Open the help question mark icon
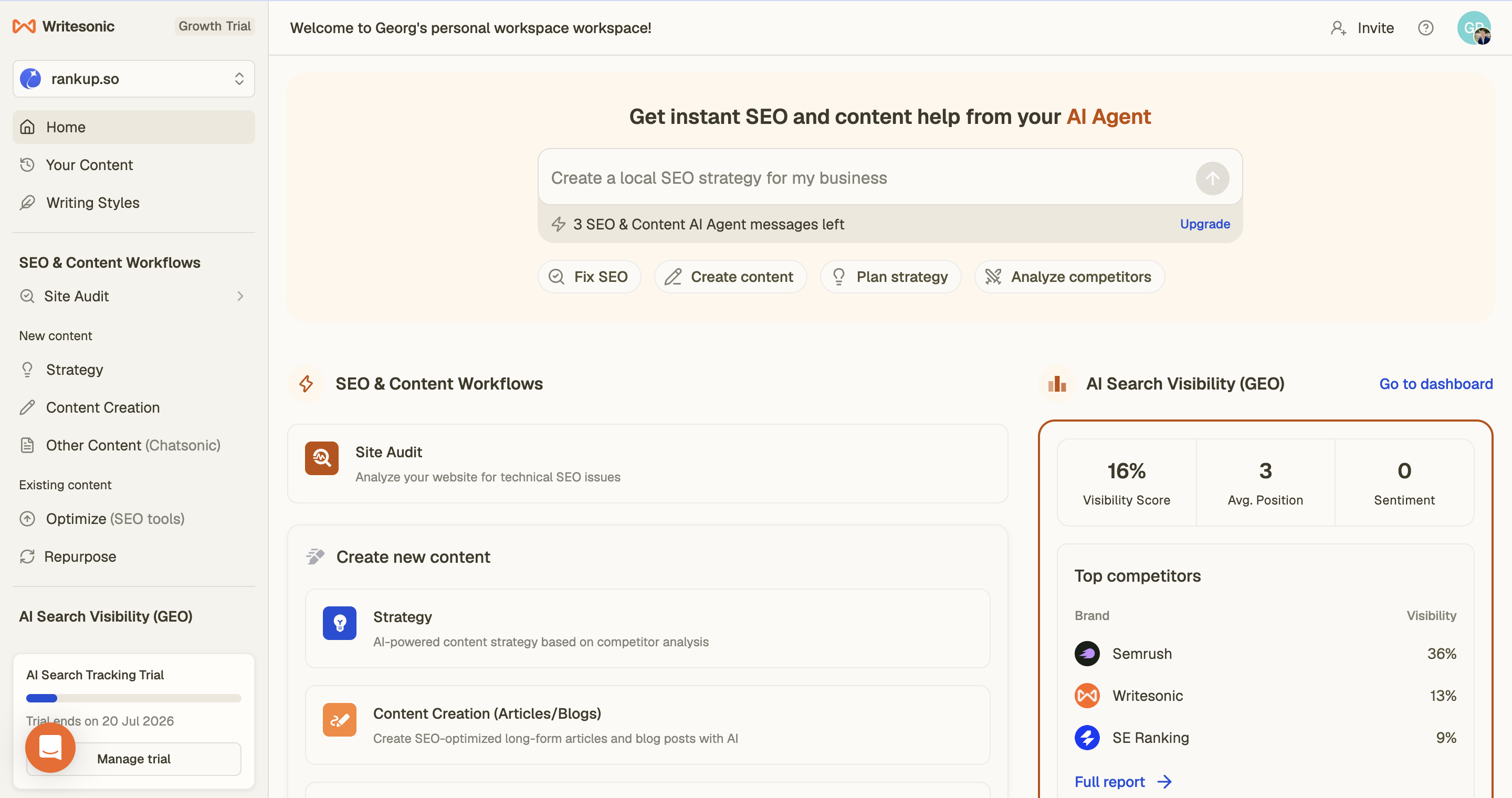1512x798 pixels. click(1426, 28)
